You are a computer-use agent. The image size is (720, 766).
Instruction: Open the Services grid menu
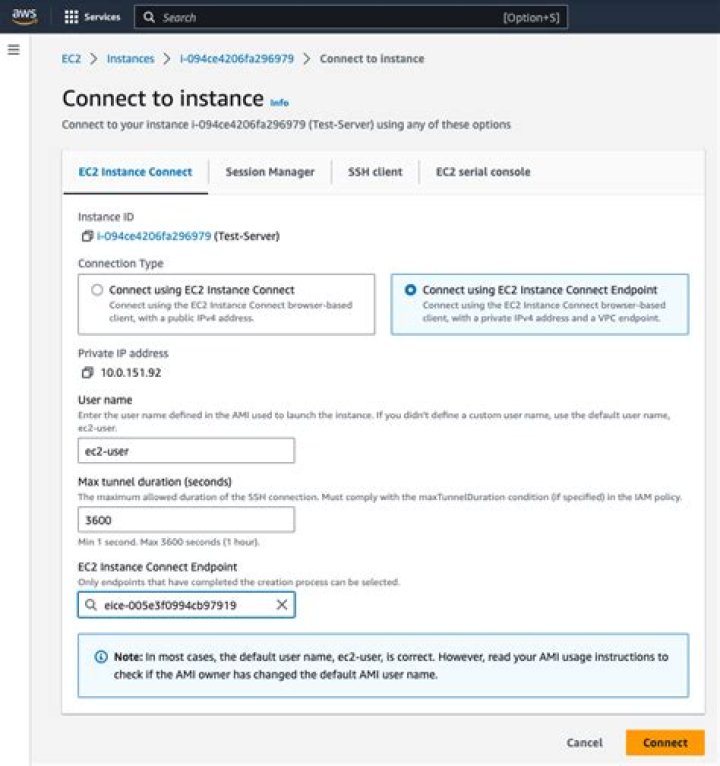(71, 17)
